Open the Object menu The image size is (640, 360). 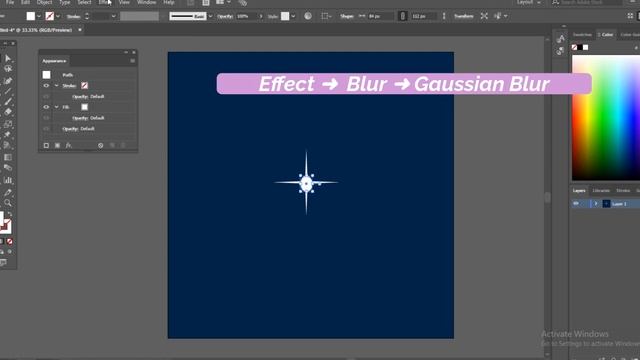(x=44, y=2)
